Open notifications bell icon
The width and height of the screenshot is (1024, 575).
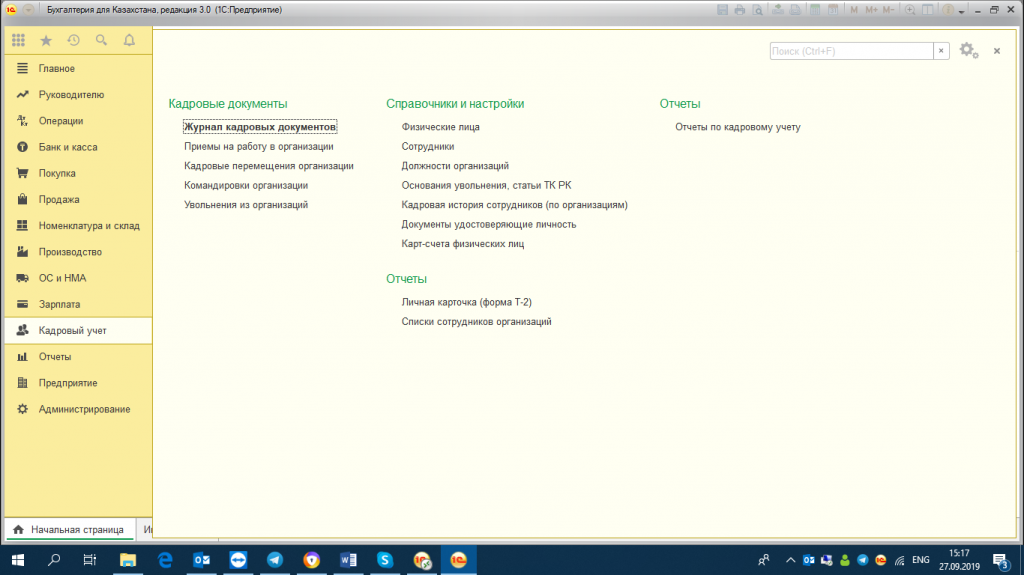(129, 41)
